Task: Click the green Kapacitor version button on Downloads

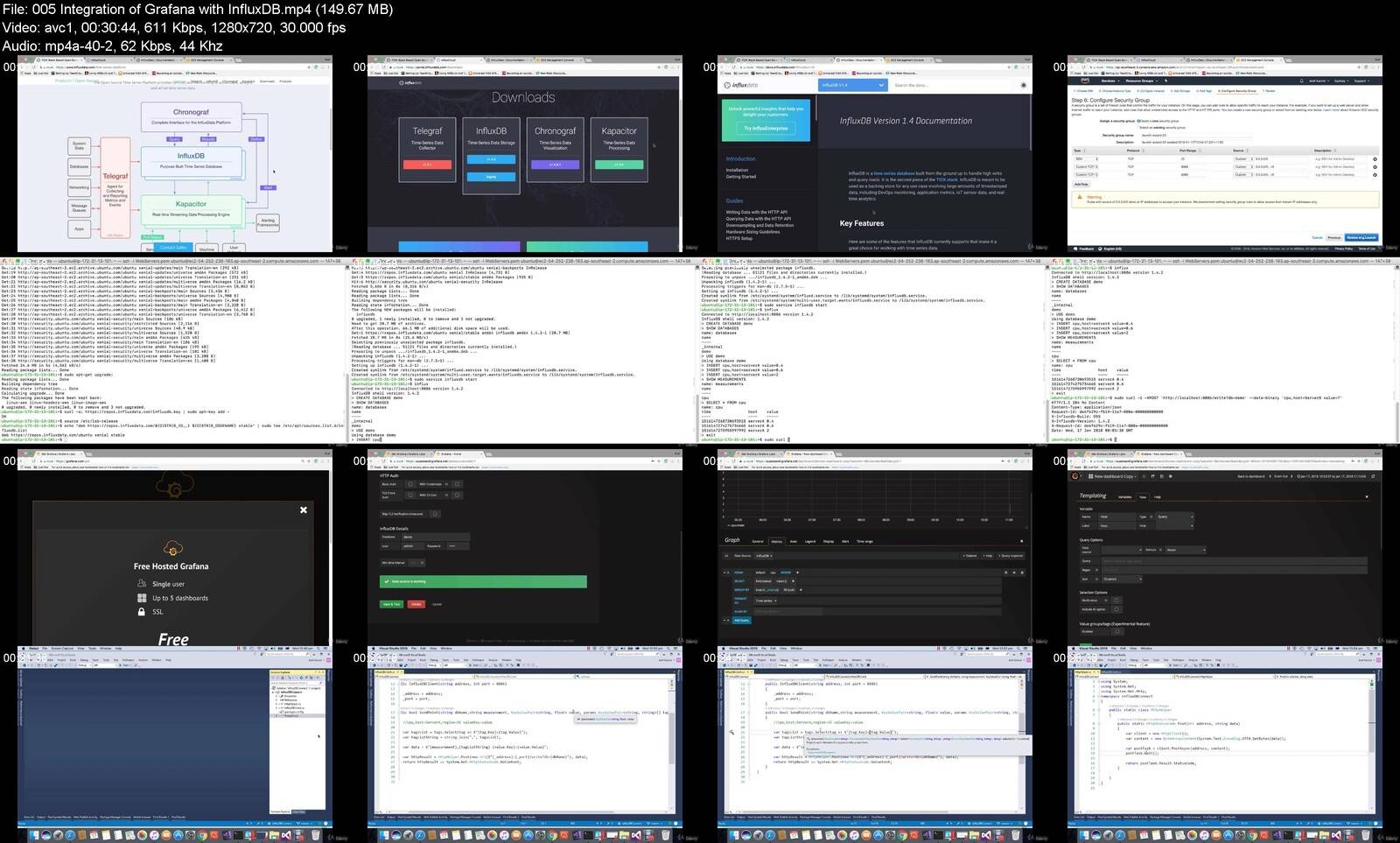Action: pyautogui.click(x=619, y=164)
